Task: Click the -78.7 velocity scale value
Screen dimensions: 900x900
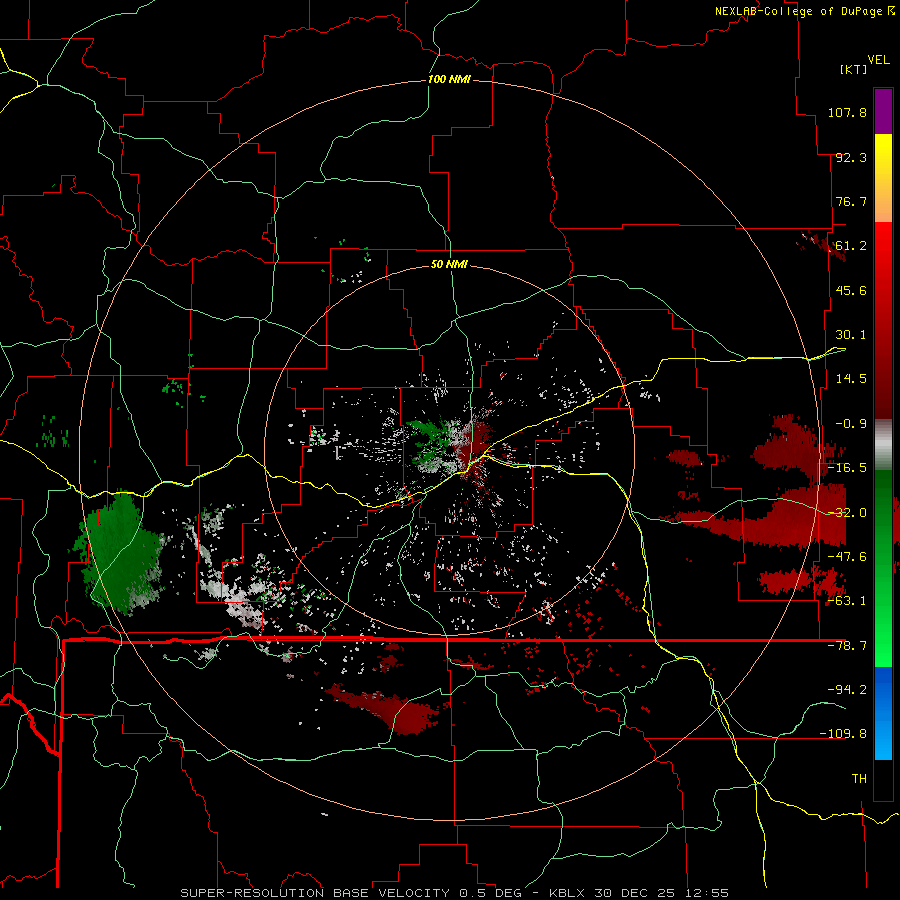Action: tap(847, 646)
